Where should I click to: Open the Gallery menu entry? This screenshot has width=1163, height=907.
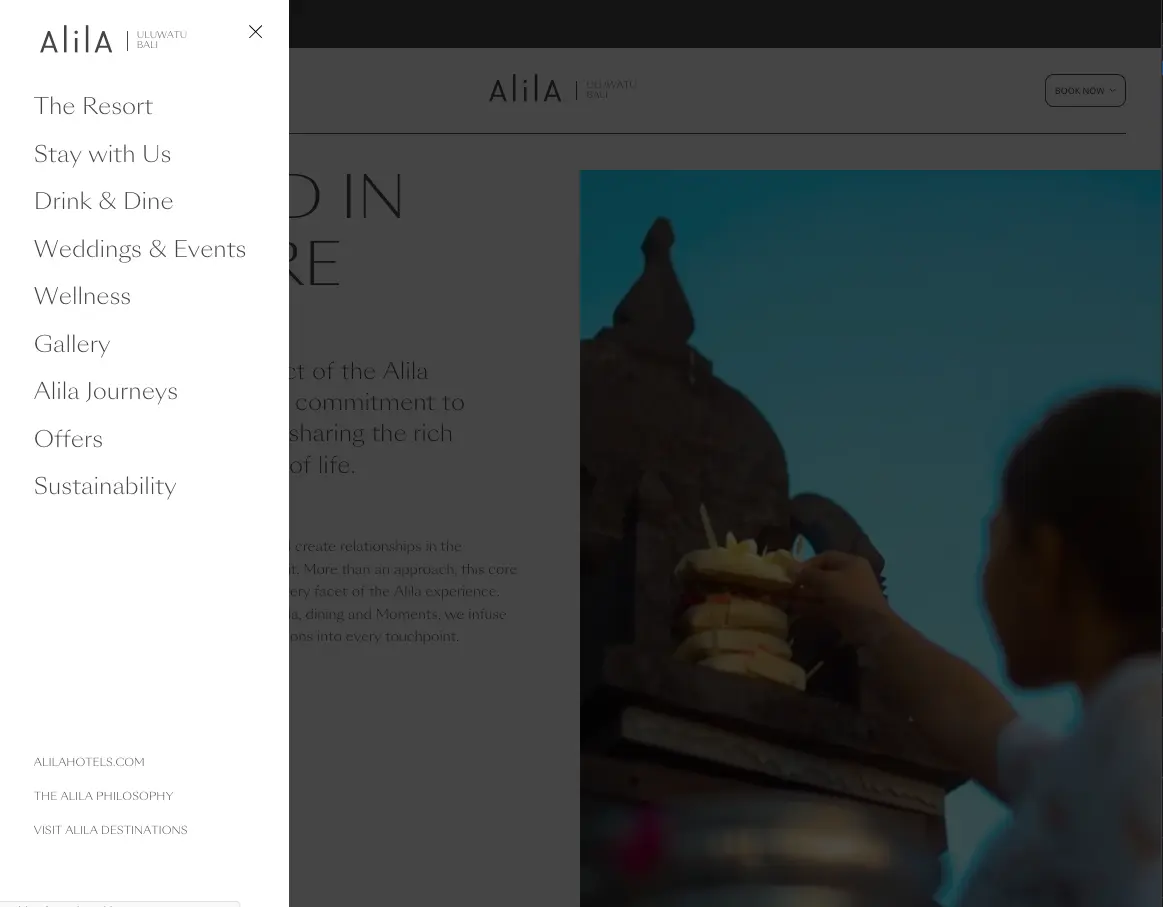click(72, 344)
